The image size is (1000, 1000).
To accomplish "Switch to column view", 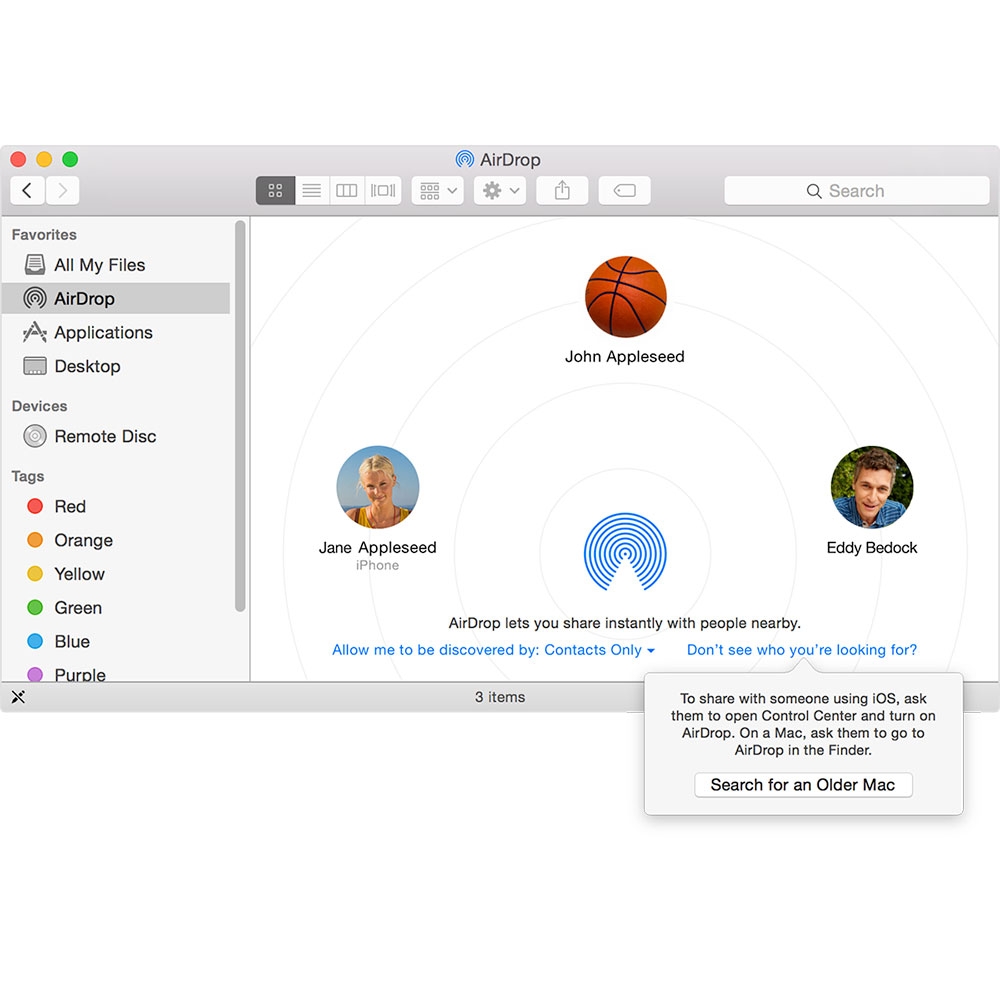I will point(347,191).
